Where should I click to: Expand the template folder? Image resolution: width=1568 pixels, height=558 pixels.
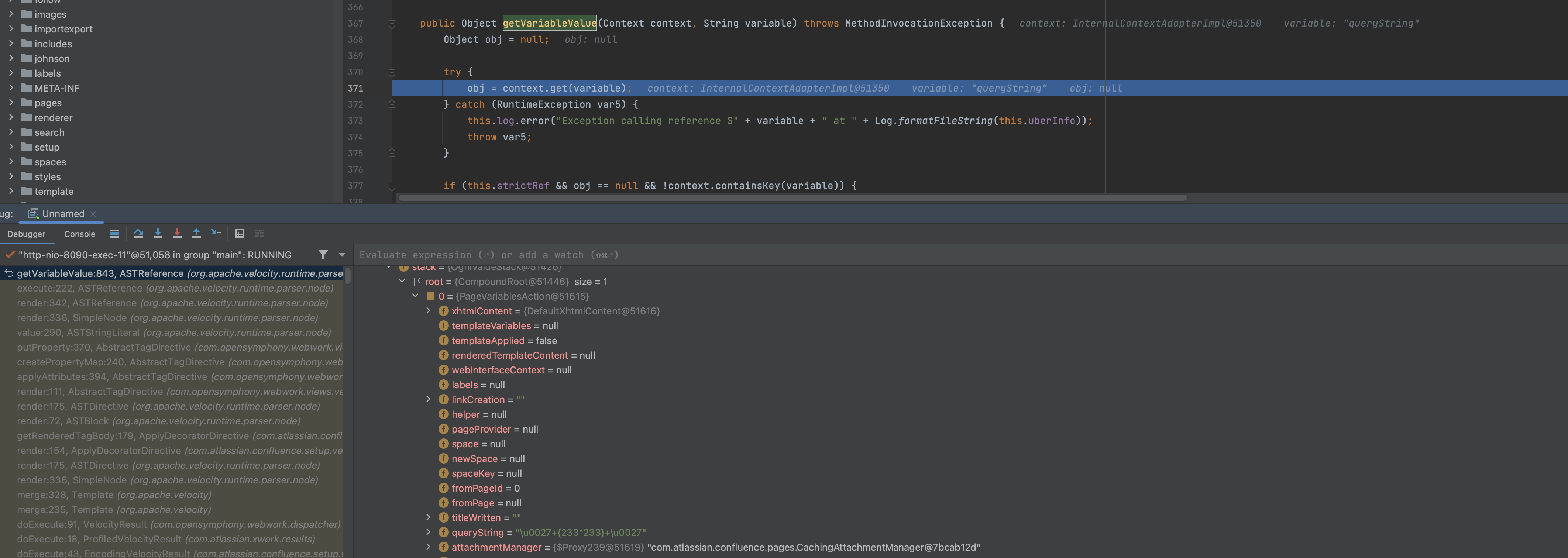coord(11,191)
